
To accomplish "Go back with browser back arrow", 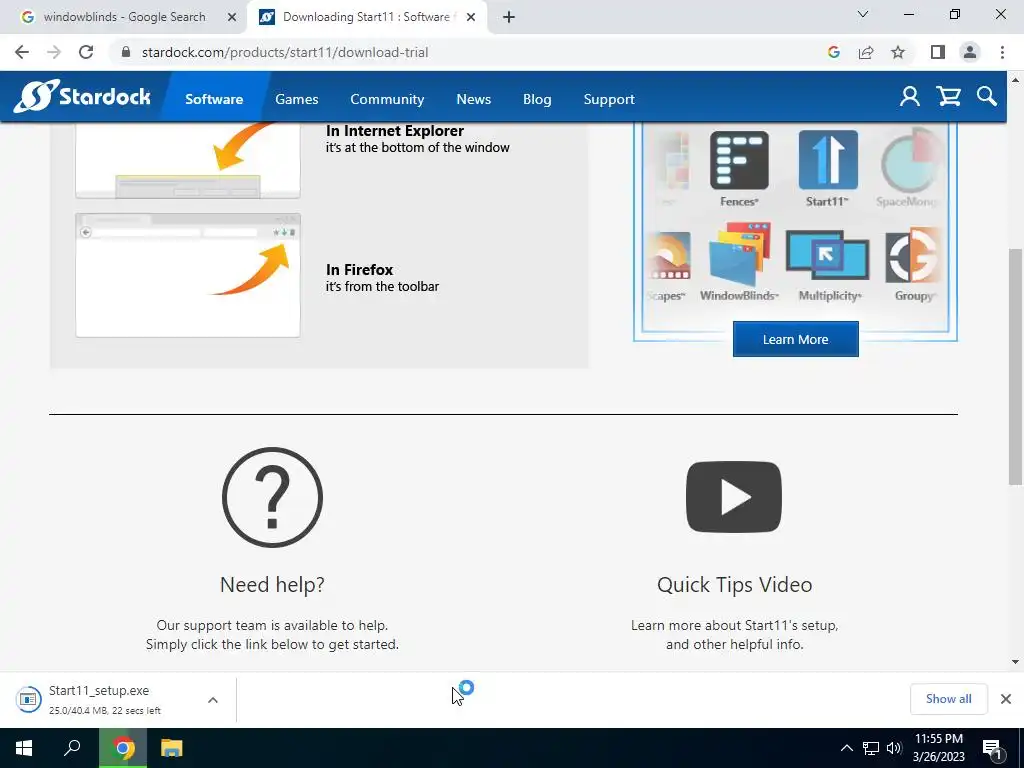I will click(22, 52).
